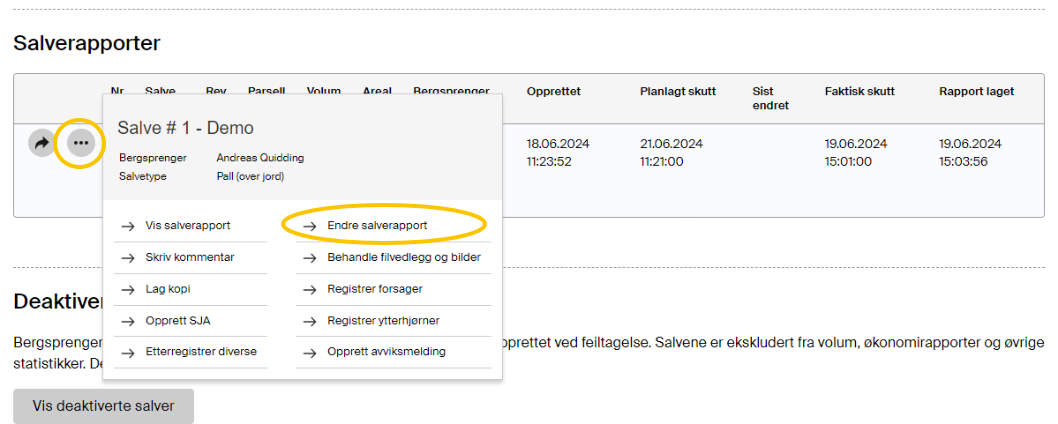Open Skriv kommentar option
Image resolution: width=1058 pixels, height=424 pixels.
[190, 257]
